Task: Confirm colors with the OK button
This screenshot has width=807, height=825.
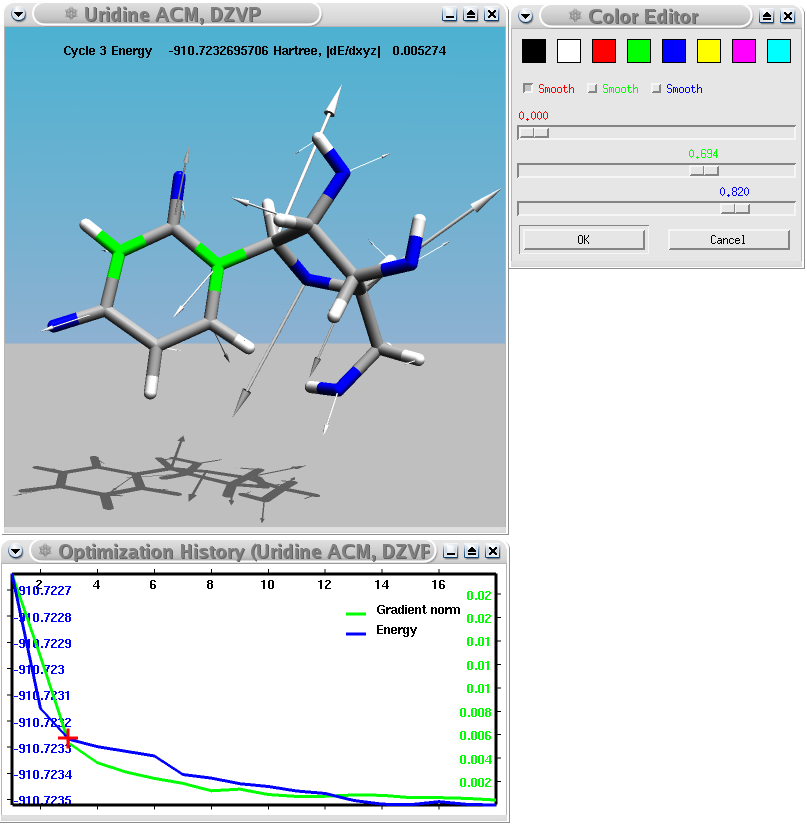Action: 583,240
